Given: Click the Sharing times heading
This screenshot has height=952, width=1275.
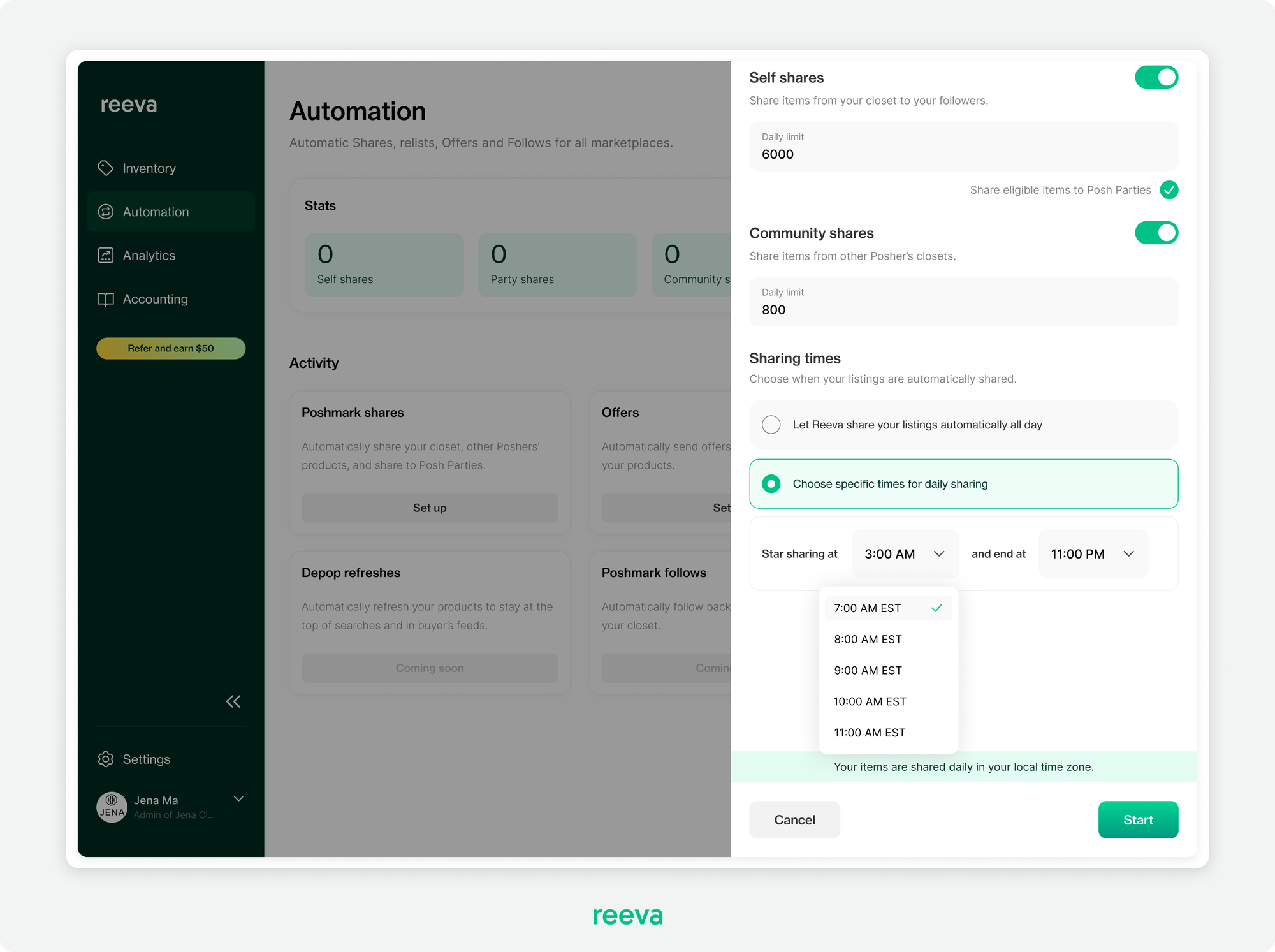Looking at the screenshot, I should (795, 358).
